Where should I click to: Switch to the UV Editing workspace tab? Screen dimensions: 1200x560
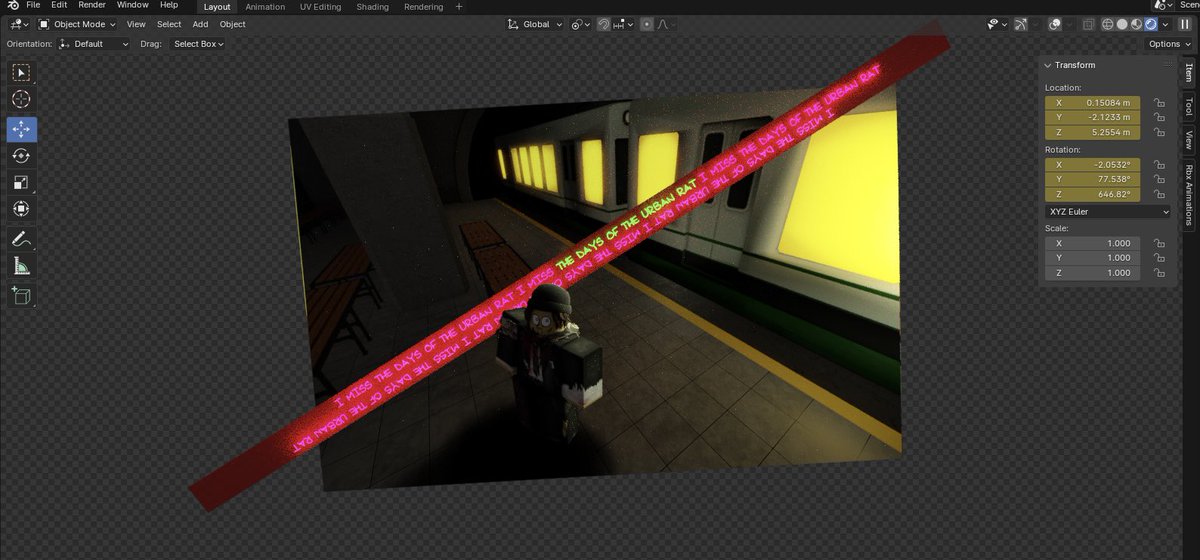(x=320, y=7)
